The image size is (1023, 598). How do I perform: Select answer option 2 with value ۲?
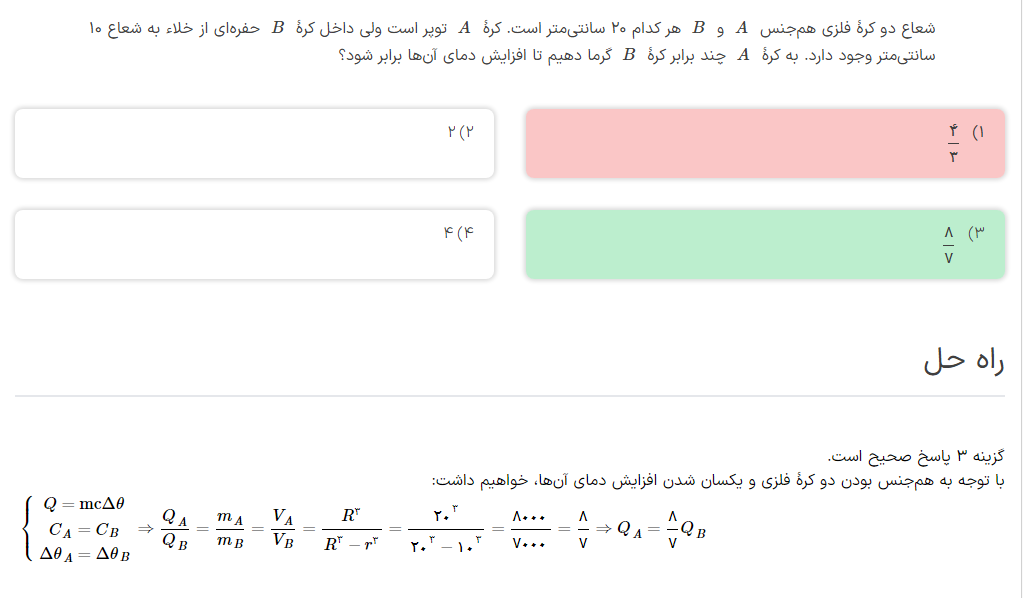tap(254, 143)
